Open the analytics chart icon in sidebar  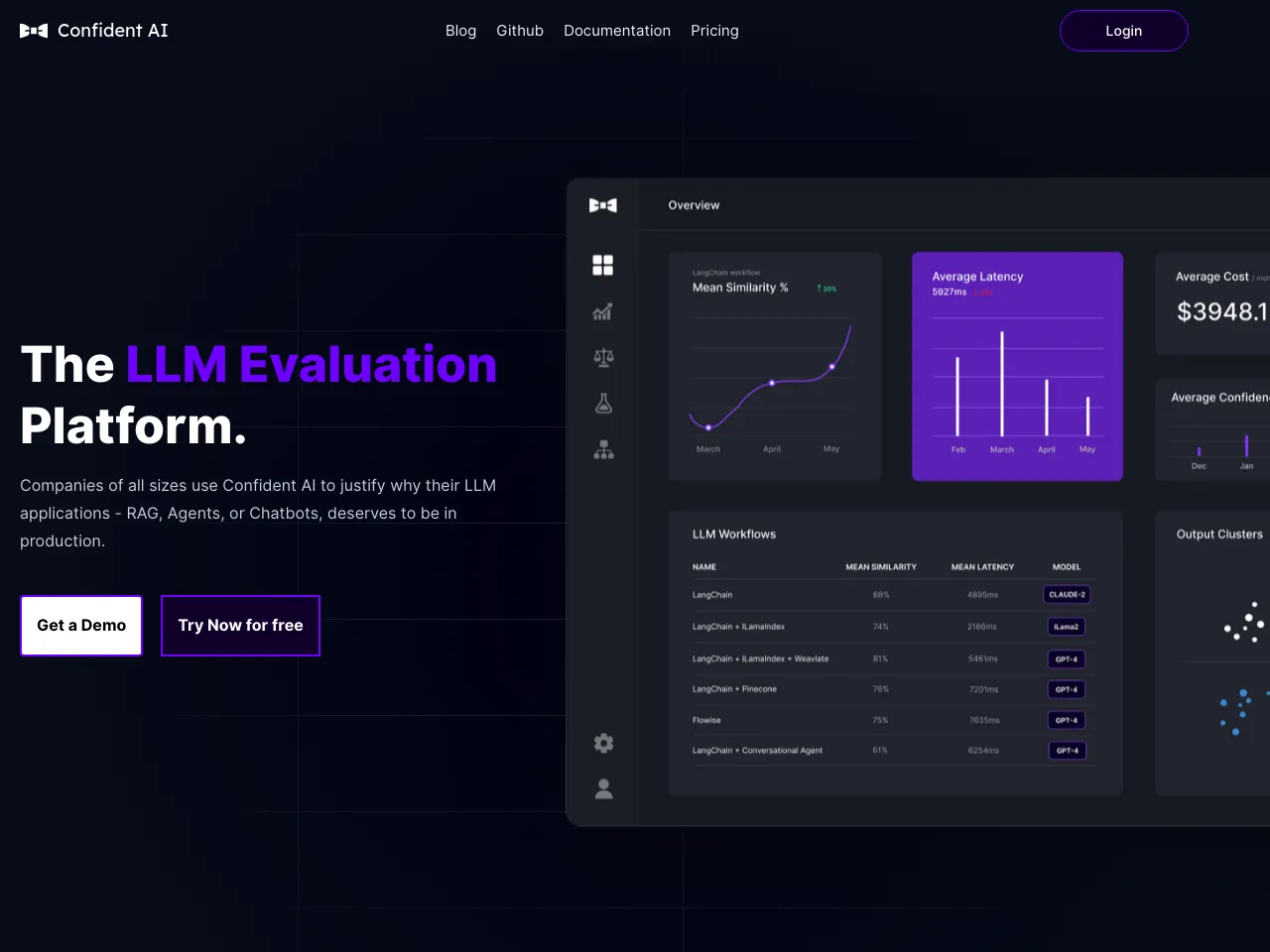(602, 311)
